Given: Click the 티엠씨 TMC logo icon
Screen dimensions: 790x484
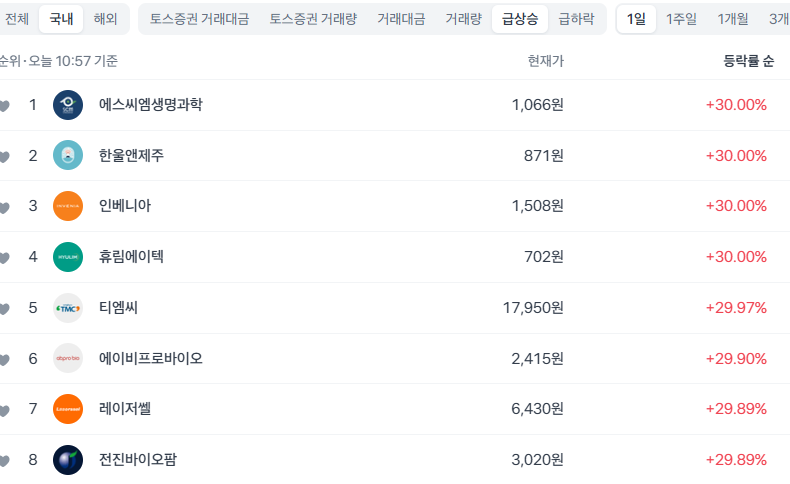Looking at the screenshot, I should pos(68,308).
